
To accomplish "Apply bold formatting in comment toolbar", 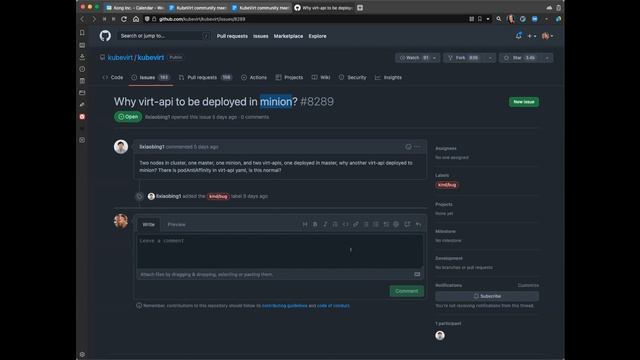I will pyautogui.click(x=315, y=224).
